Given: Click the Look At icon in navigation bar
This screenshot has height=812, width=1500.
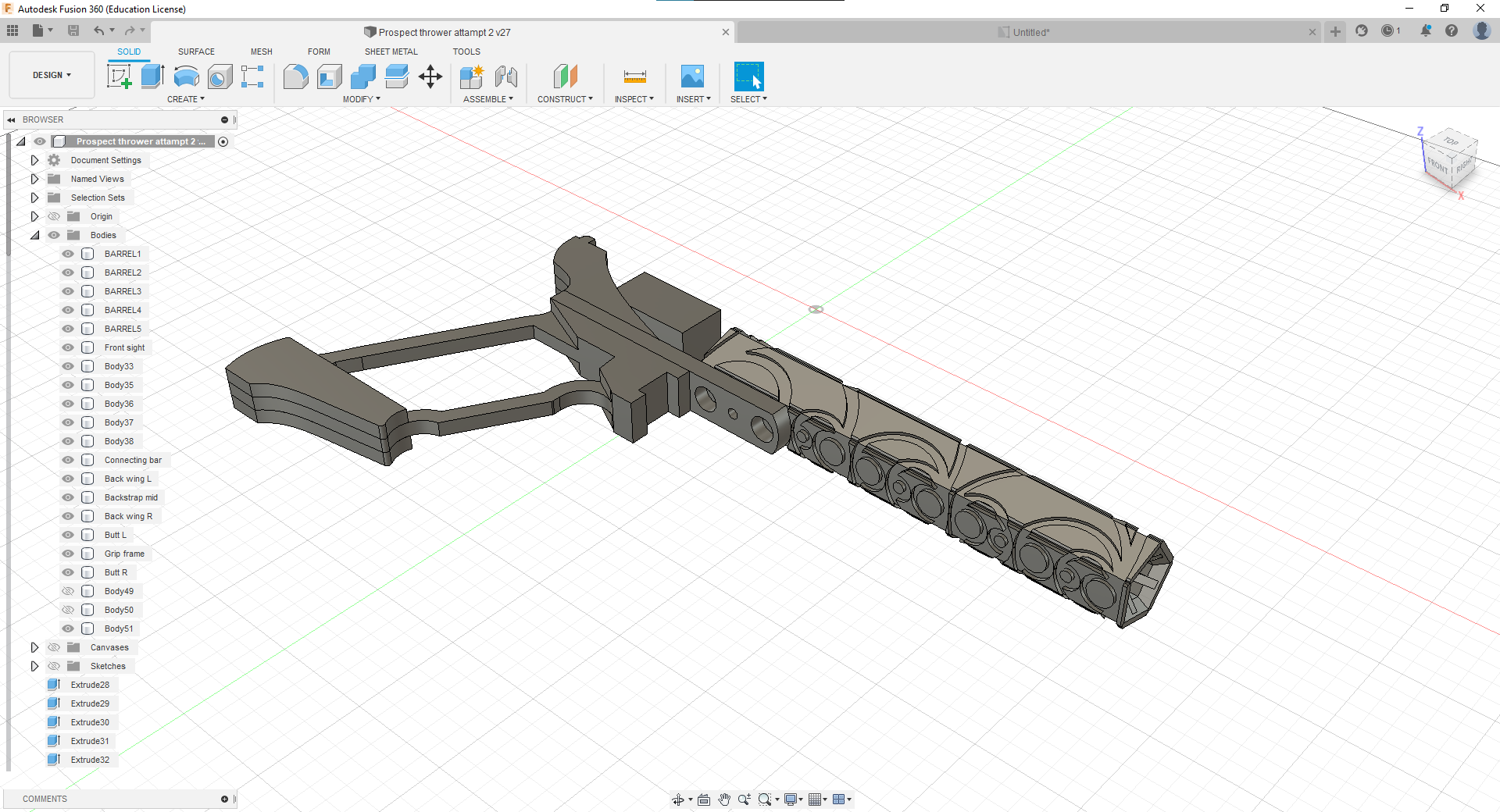Looking at the screenshot, I should pyautogui.click(x=703, y=799).
